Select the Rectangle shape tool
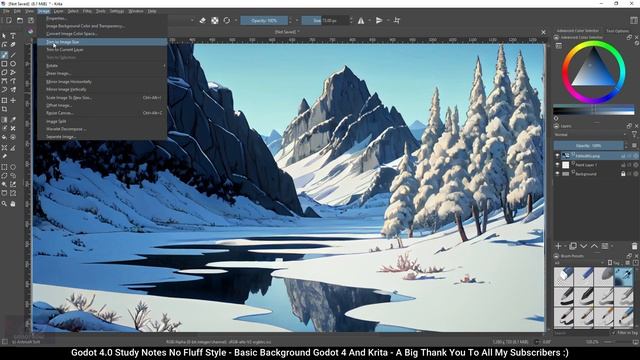This screenshot has height=360, width=640. tap(4, 64)
